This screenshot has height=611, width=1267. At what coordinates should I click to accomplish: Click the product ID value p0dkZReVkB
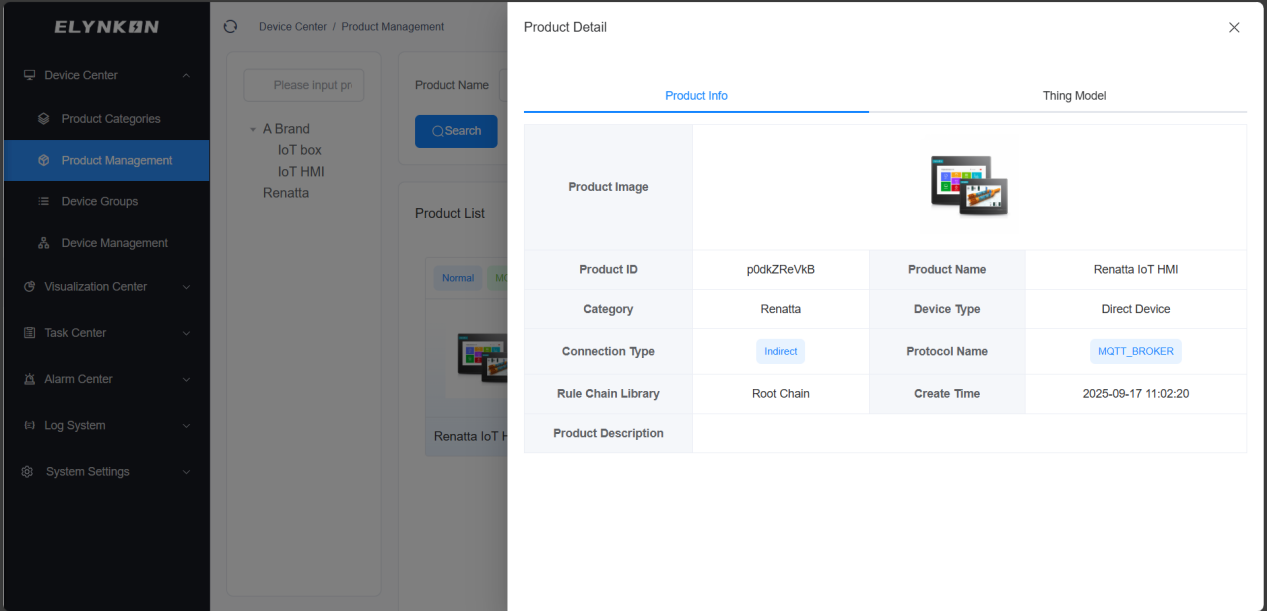pyautogui.click(x=781, y=269)
